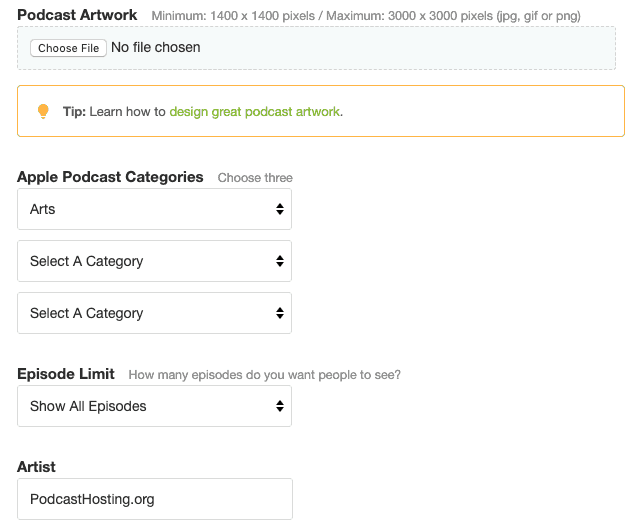
Task: Click arrows icon of third category dropdown
Action: (x=280, y=313)
